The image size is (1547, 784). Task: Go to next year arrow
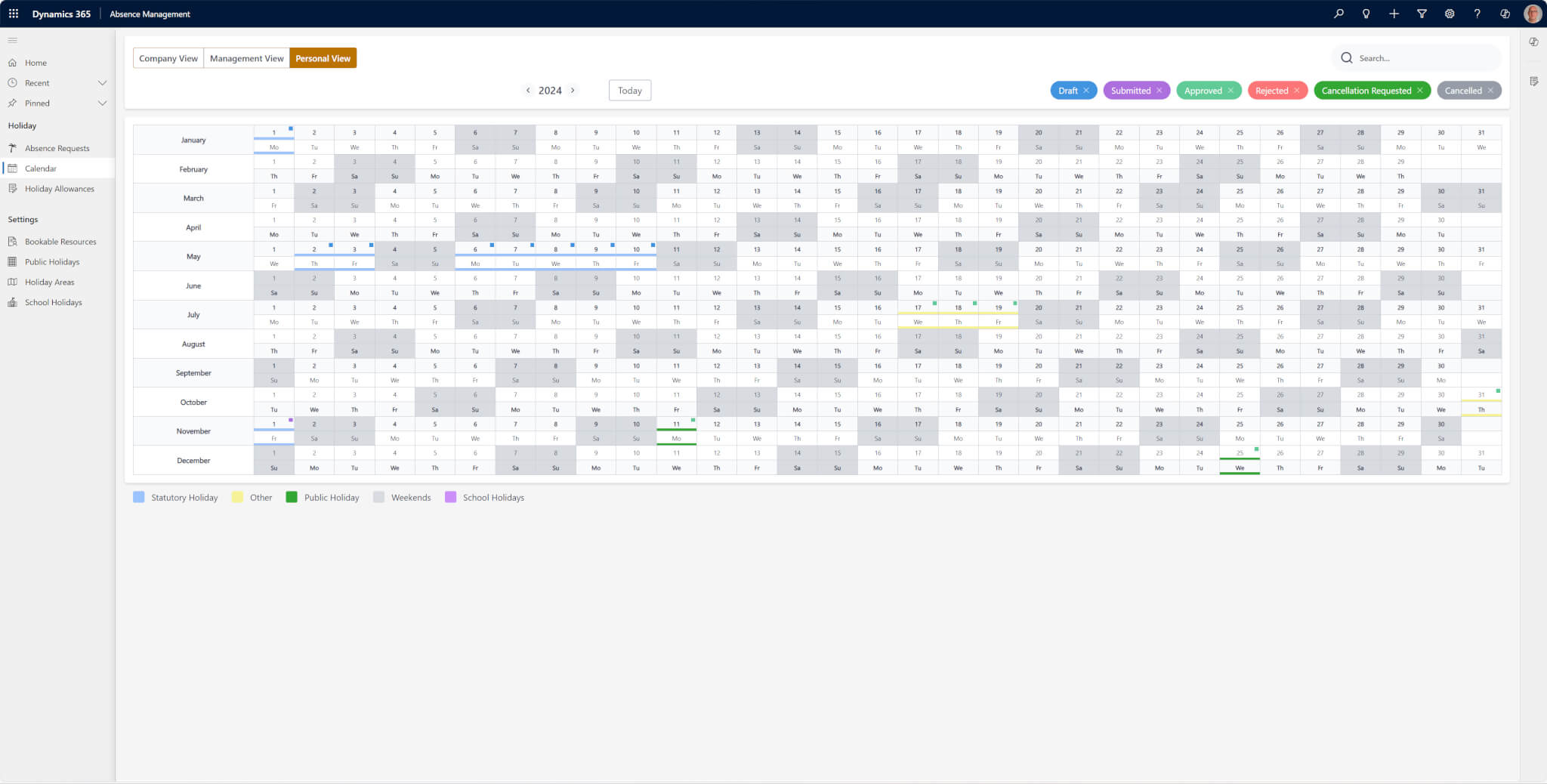(x=573, y=91)
